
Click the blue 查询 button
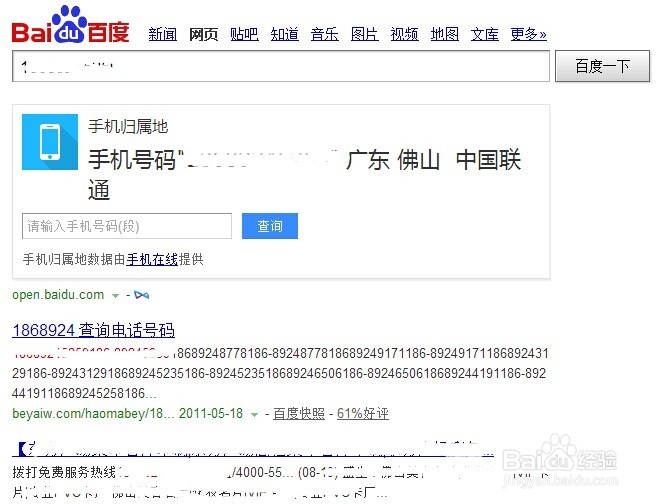tap(270, 226)
